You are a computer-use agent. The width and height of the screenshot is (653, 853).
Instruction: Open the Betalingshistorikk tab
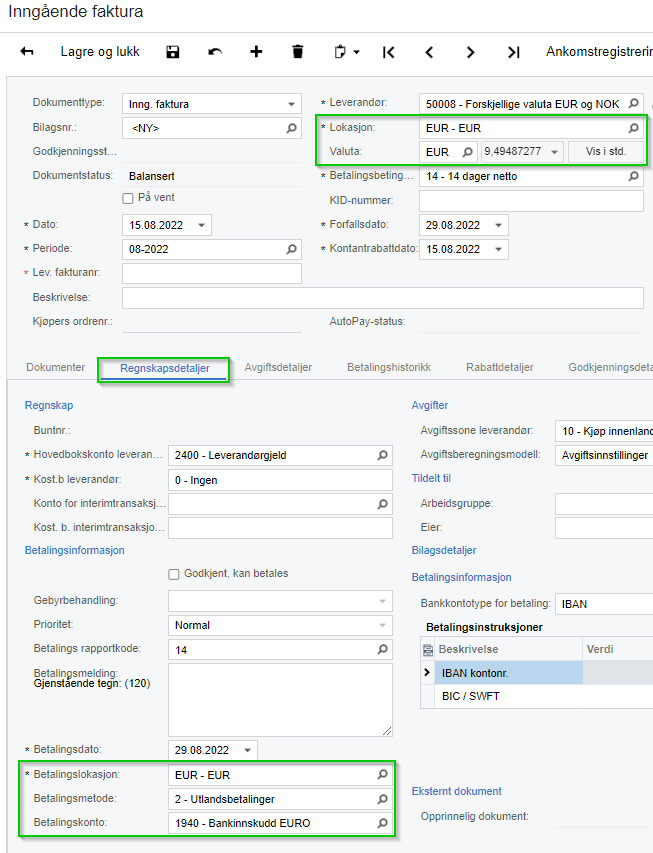pyautogui.click(x=389, y=367)
